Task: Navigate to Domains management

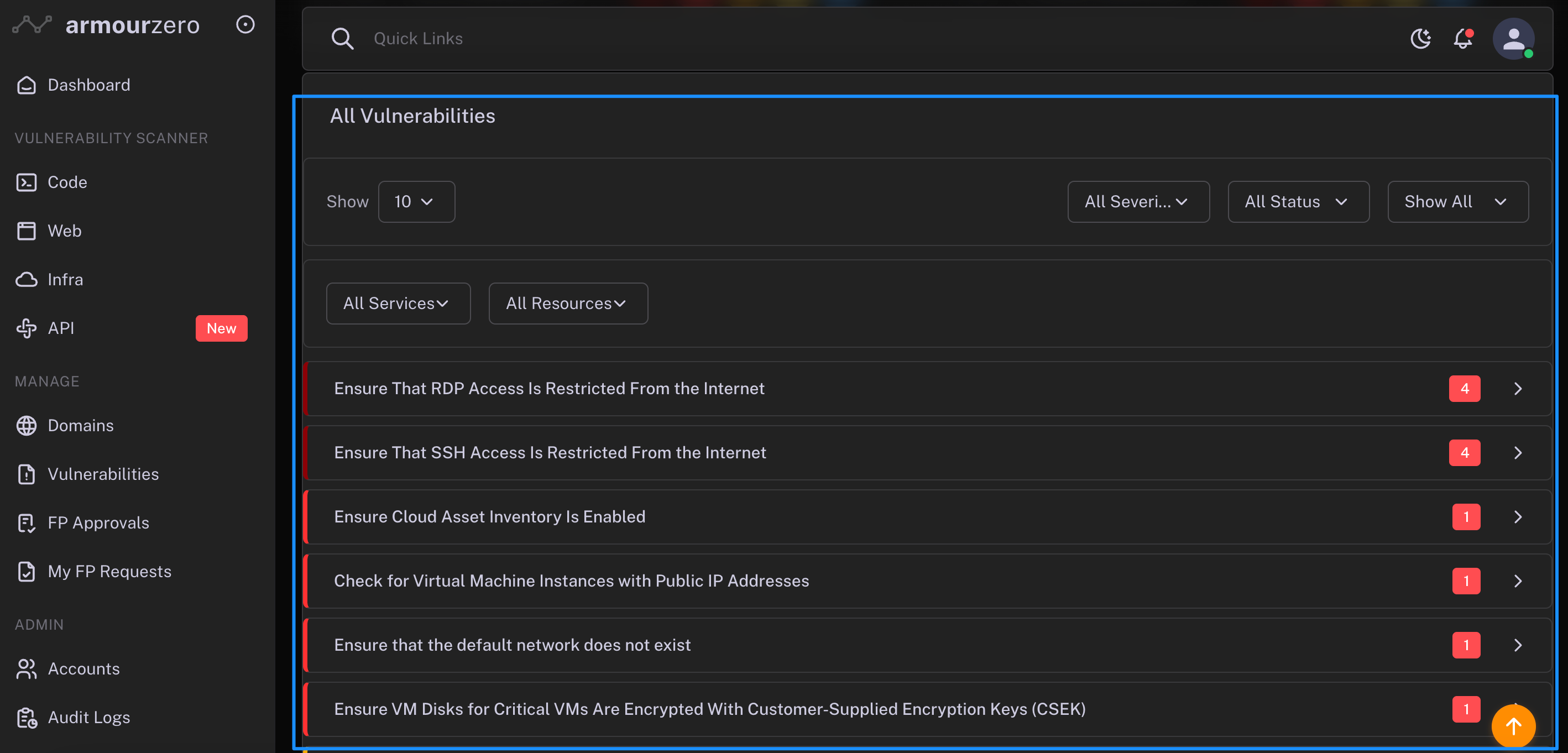Action: point(80,426)
